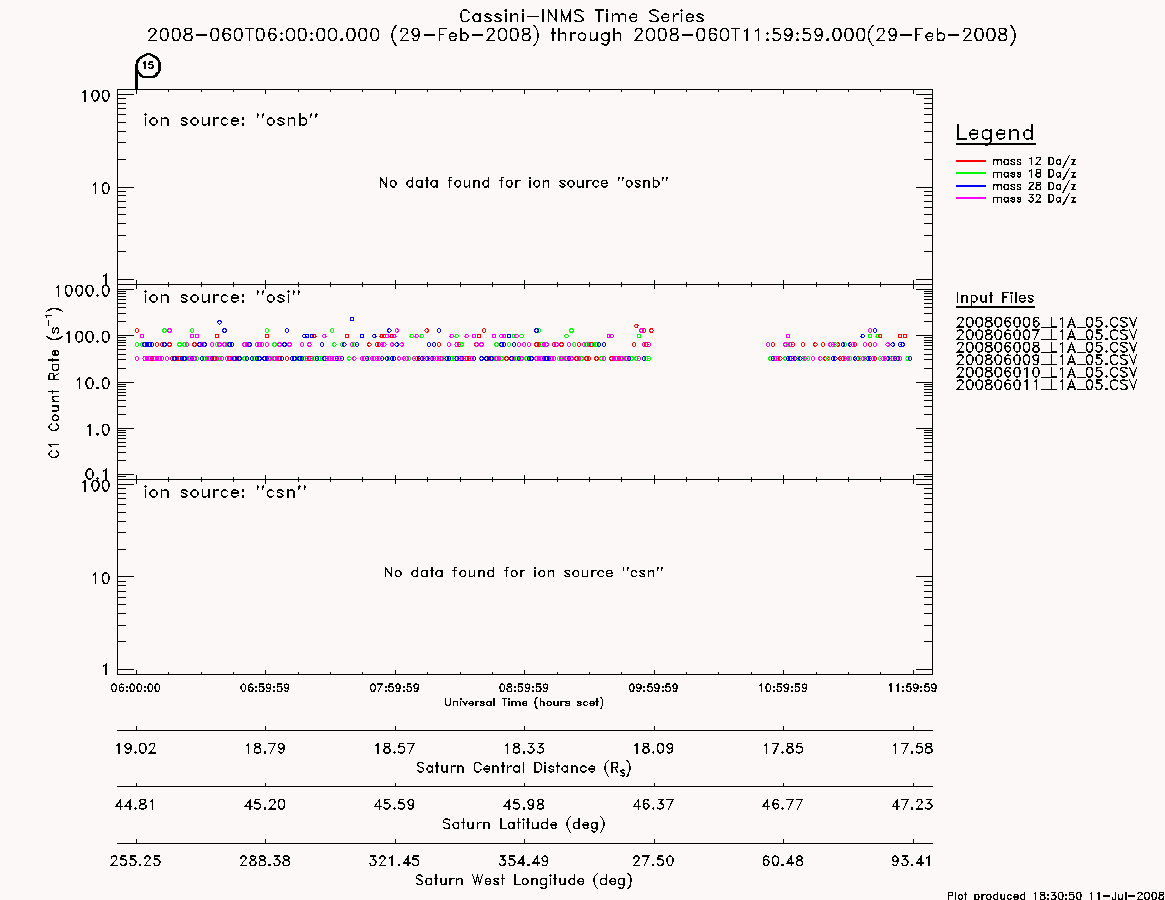
Task: Click the longitude value 93.41
Action: [x=912, y=861]
